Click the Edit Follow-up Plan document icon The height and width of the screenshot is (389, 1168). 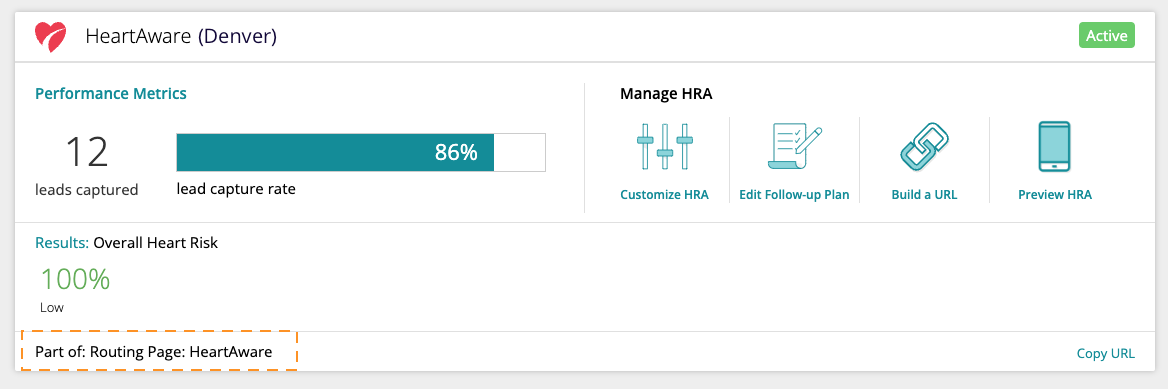(794, 147)
